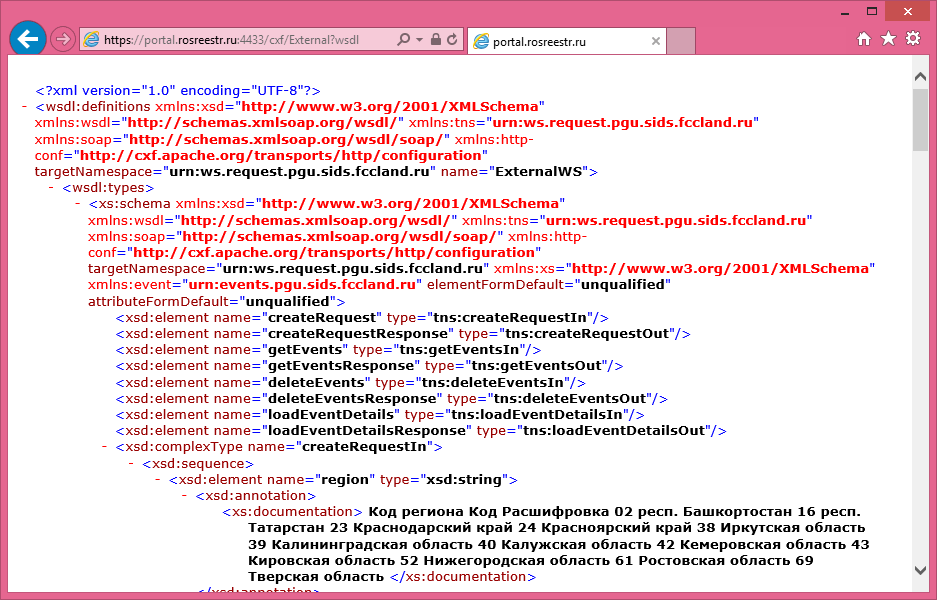937x600 pixels.
Task: Close the portal.rosreestr.ru tab
Action: point(656,41)
